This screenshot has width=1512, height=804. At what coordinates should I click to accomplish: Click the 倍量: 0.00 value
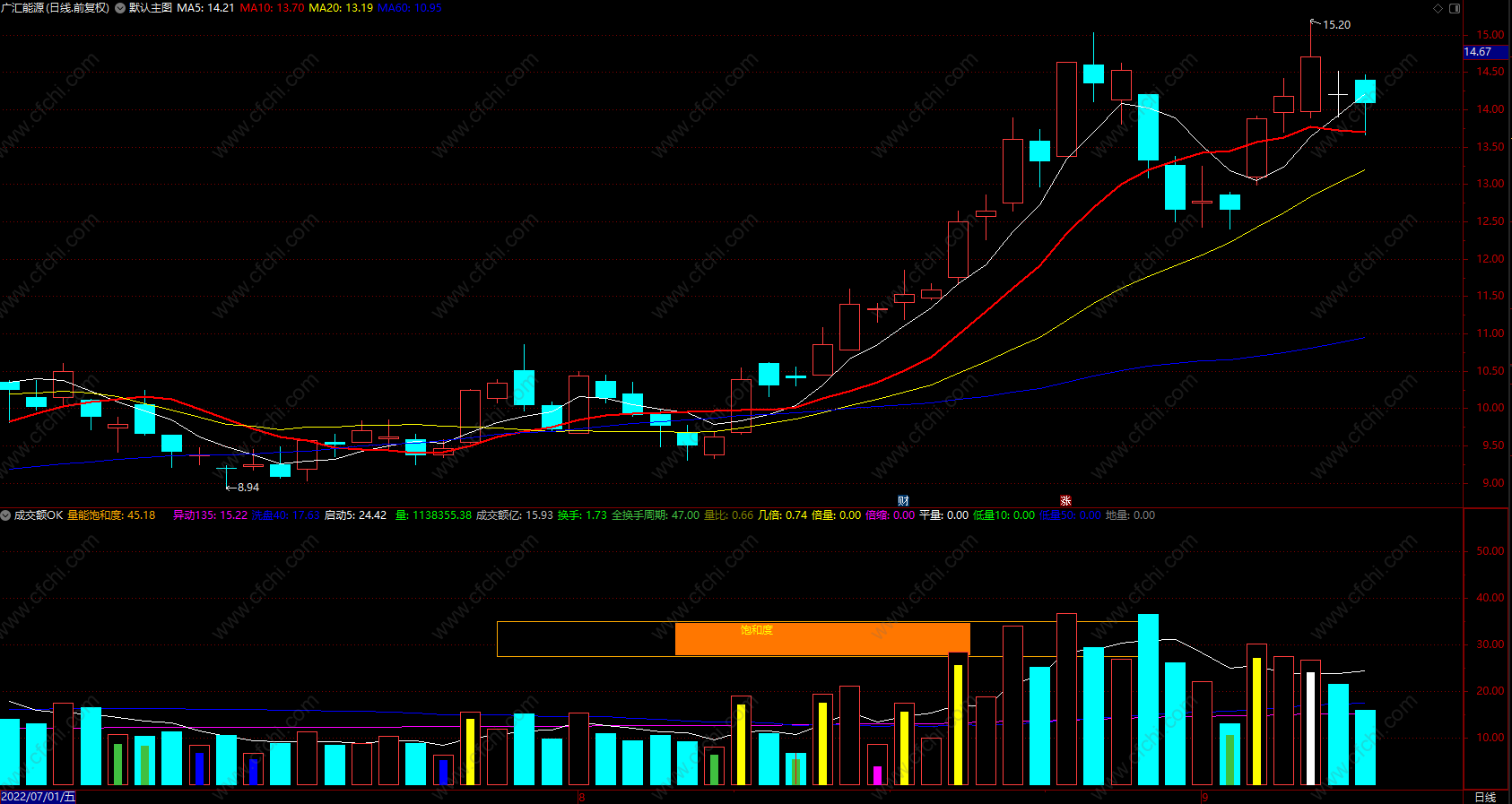(837, 515)
